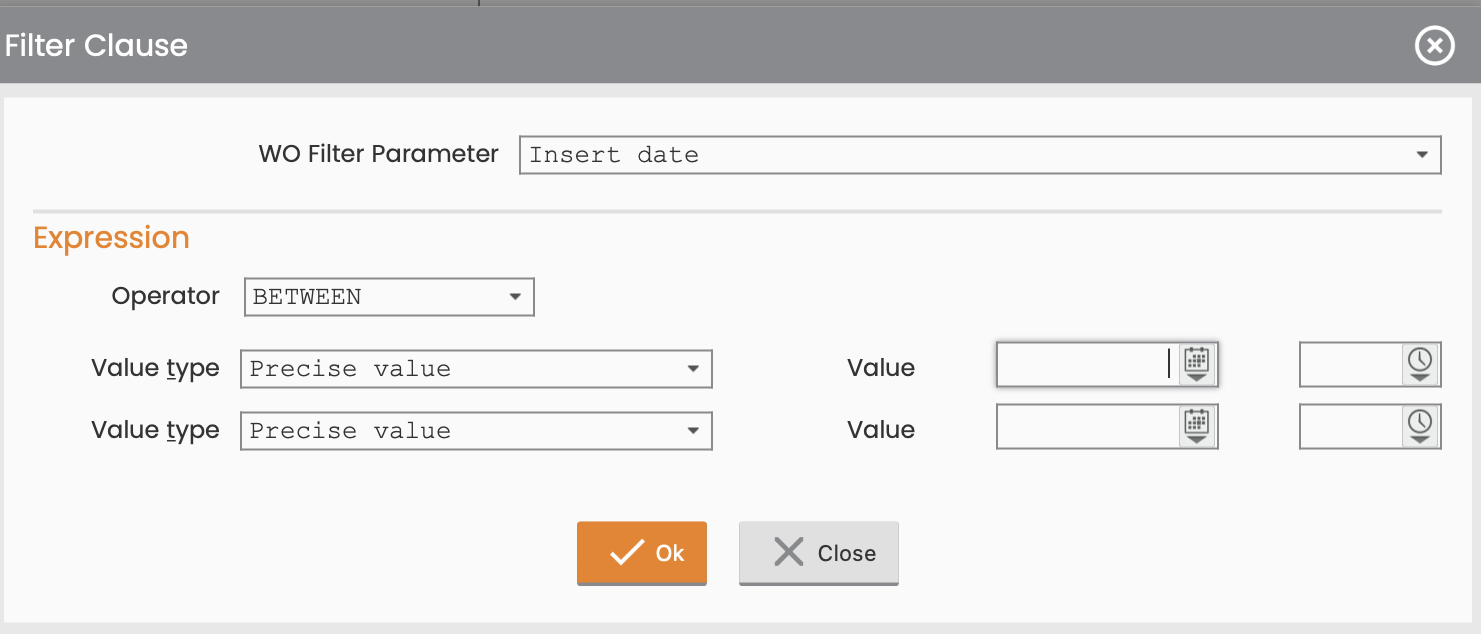The width and height of the screenshot is (1481, 634).
Task: Focus the first Value date input field
Action: coord(1088,365)
